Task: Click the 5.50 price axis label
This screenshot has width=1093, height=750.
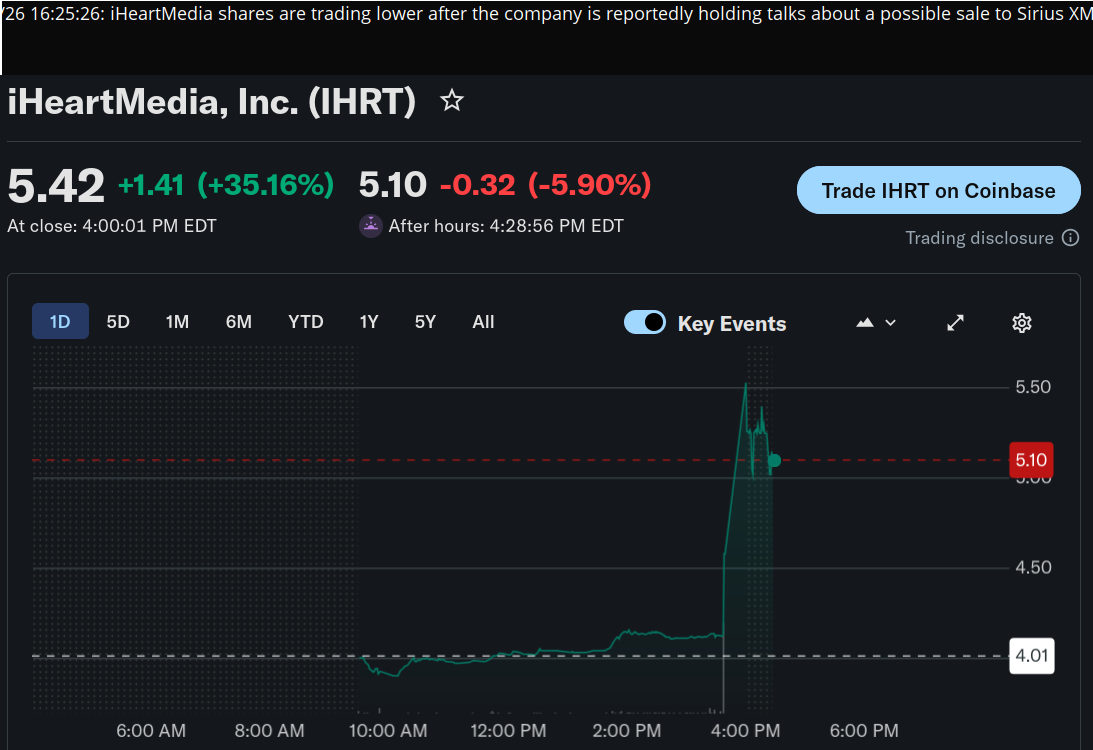Action: click(x=1032, y=387)
